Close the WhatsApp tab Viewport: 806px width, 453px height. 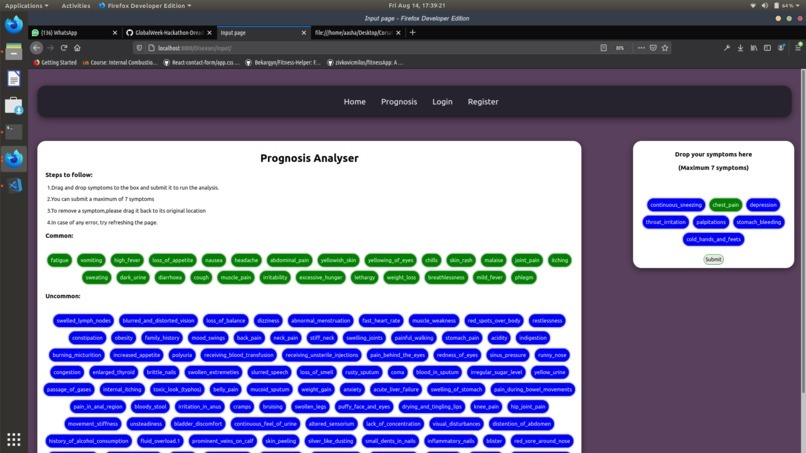point(115,32)
